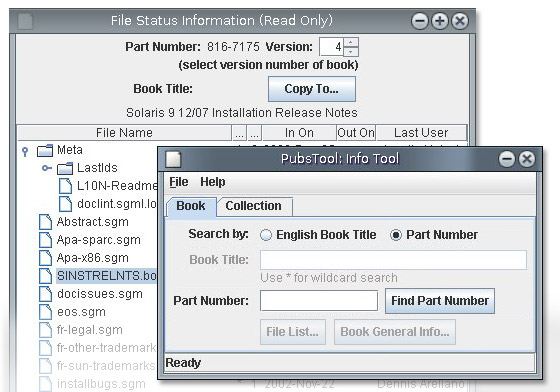
Task: Click the File Name column header
Action: (124, 133)
